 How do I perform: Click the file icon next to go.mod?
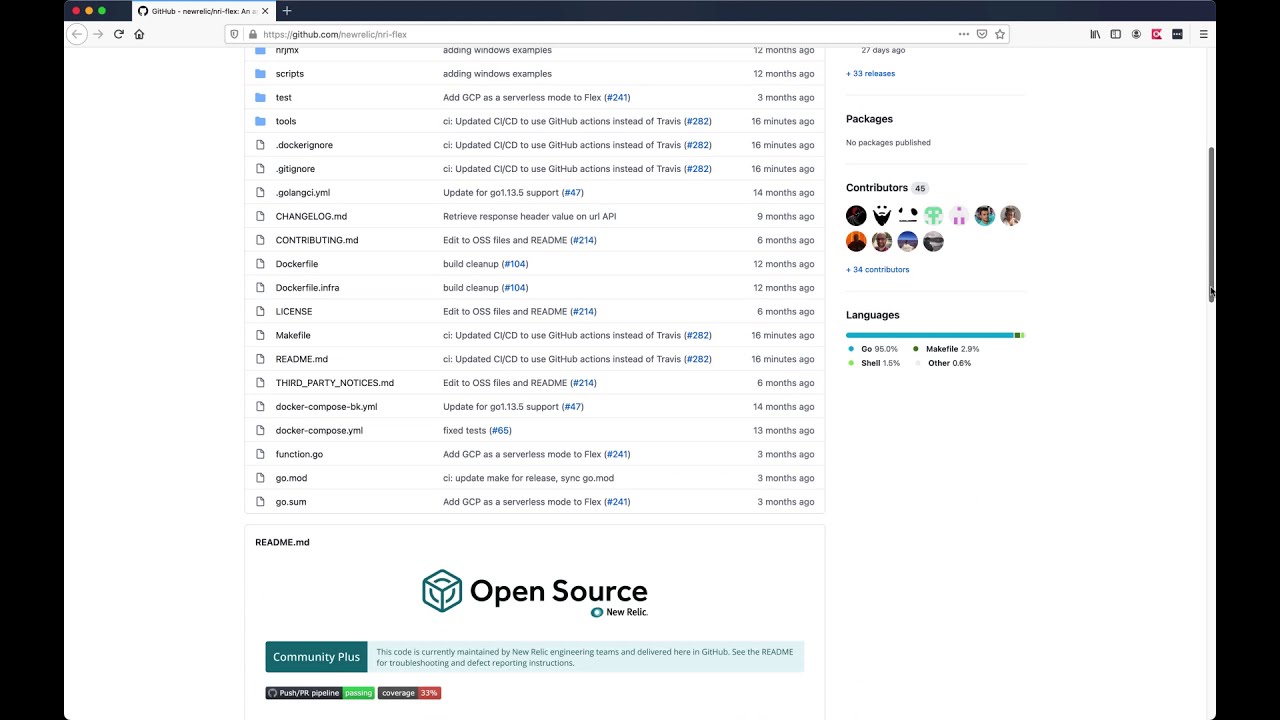pos(260,478)
